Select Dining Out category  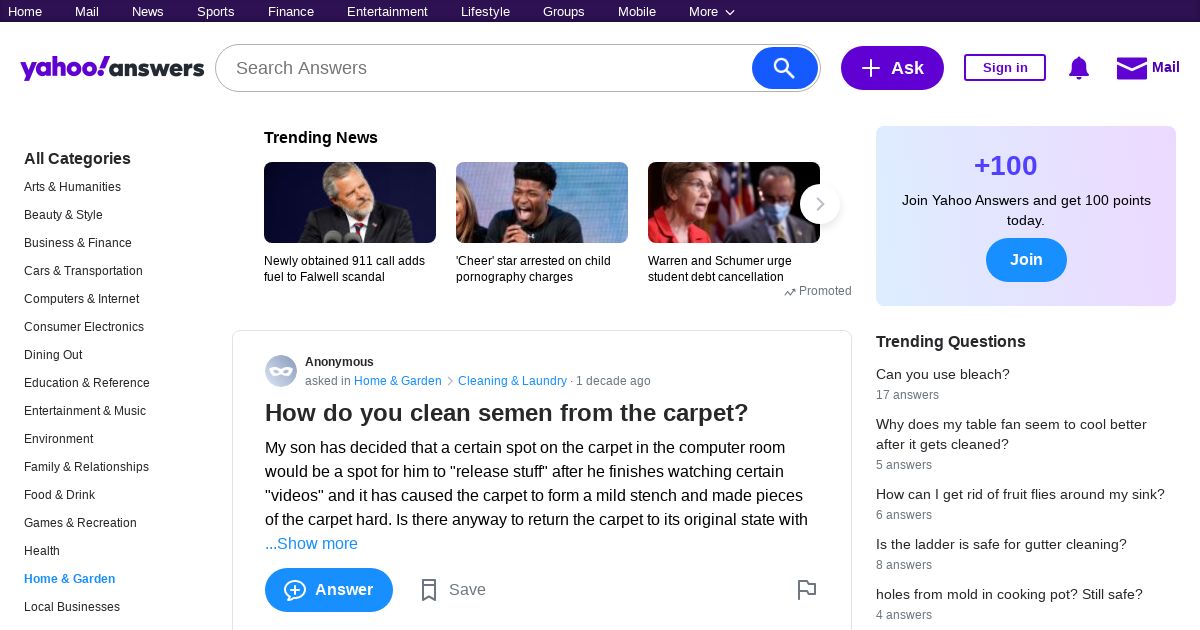coord(53,355)
